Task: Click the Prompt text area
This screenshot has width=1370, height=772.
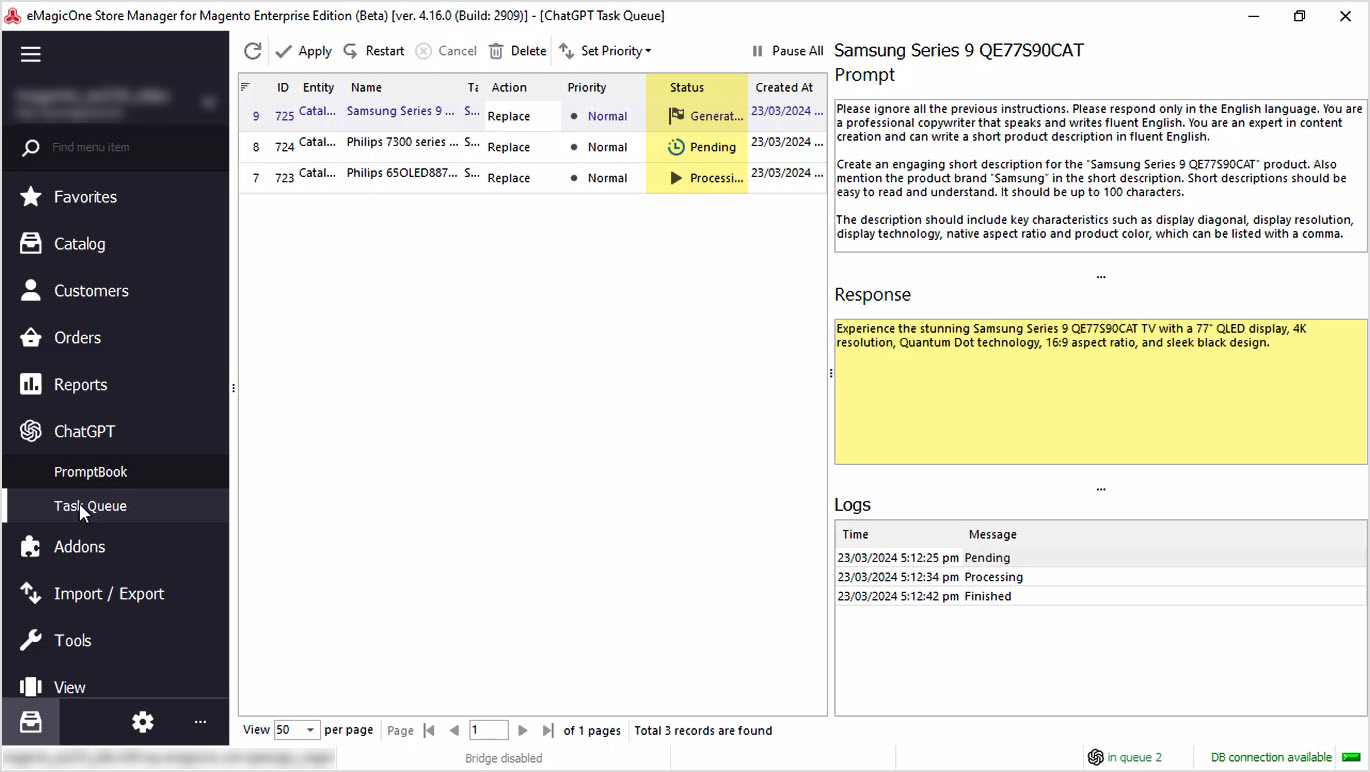Action: (1101, 175)
